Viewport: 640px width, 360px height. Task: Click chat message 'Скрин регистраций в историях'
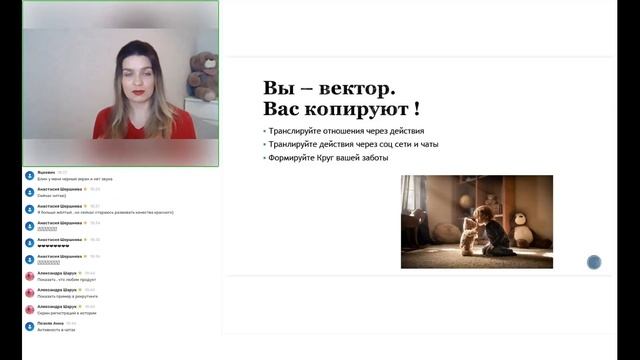[x=67, y=313]
